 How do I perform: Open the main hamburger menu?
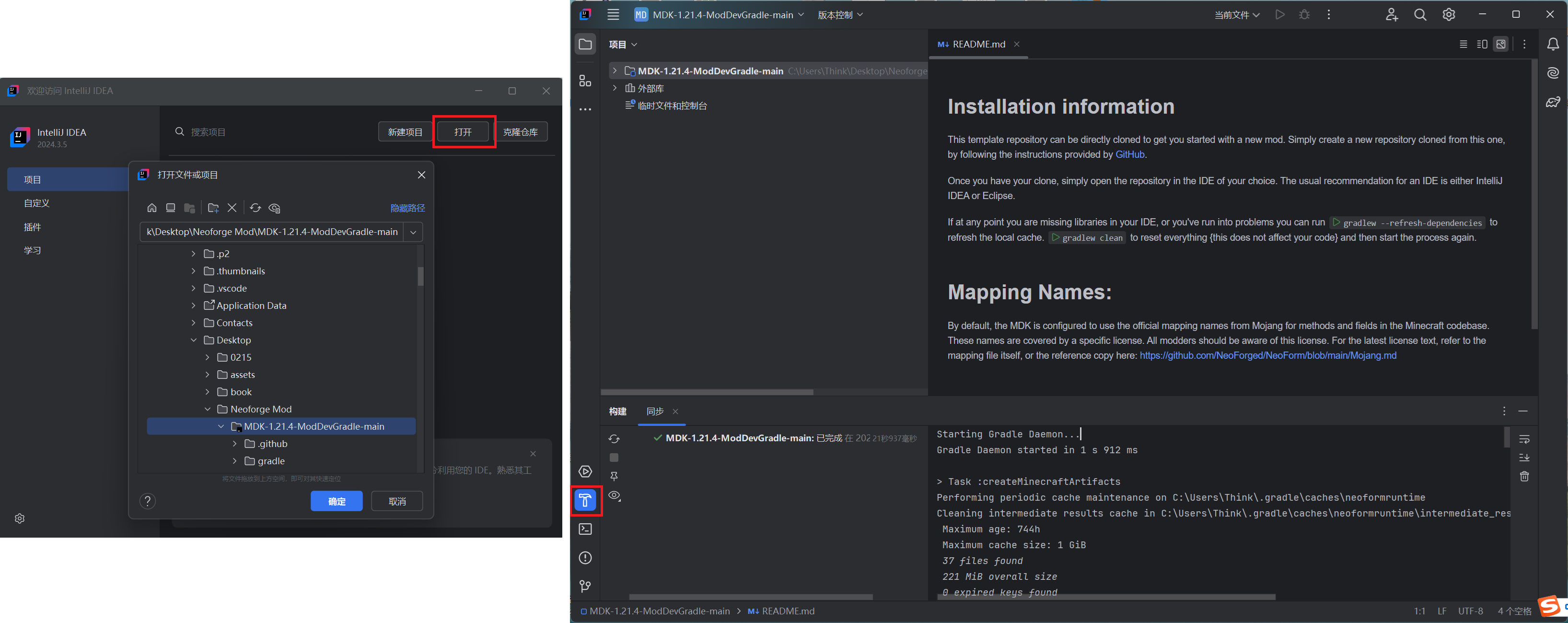point(613,14)
